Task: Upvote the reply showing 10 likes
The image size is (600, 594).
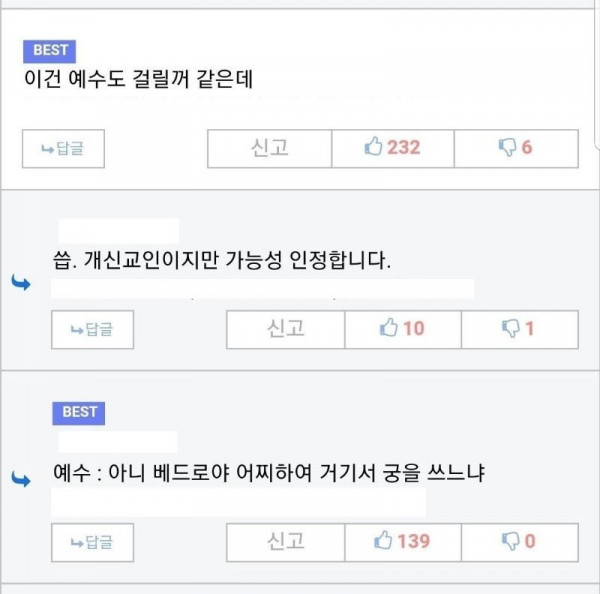Action: [403, 330]
